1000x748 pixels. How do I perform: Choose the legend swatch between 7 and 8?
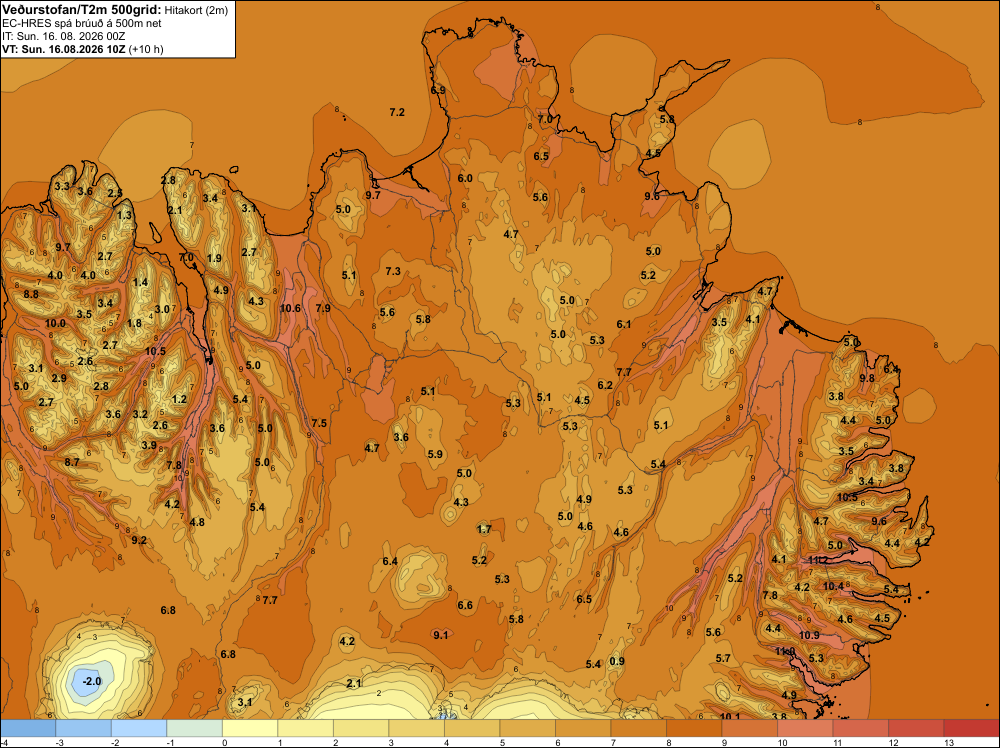coord(638,728)
